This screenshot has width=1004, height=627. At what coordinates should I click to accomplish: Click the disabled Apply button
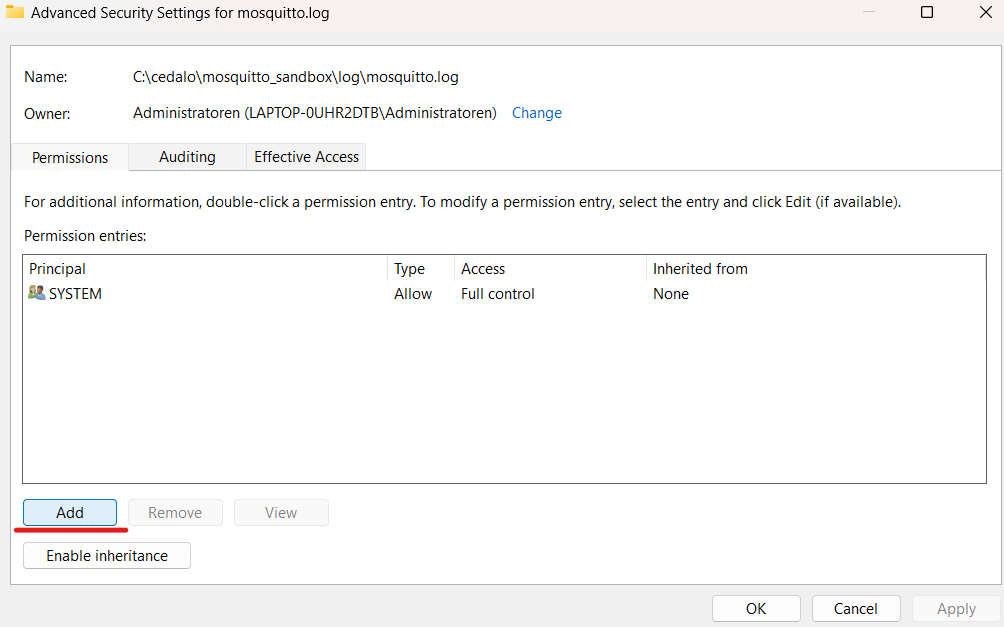955,608
